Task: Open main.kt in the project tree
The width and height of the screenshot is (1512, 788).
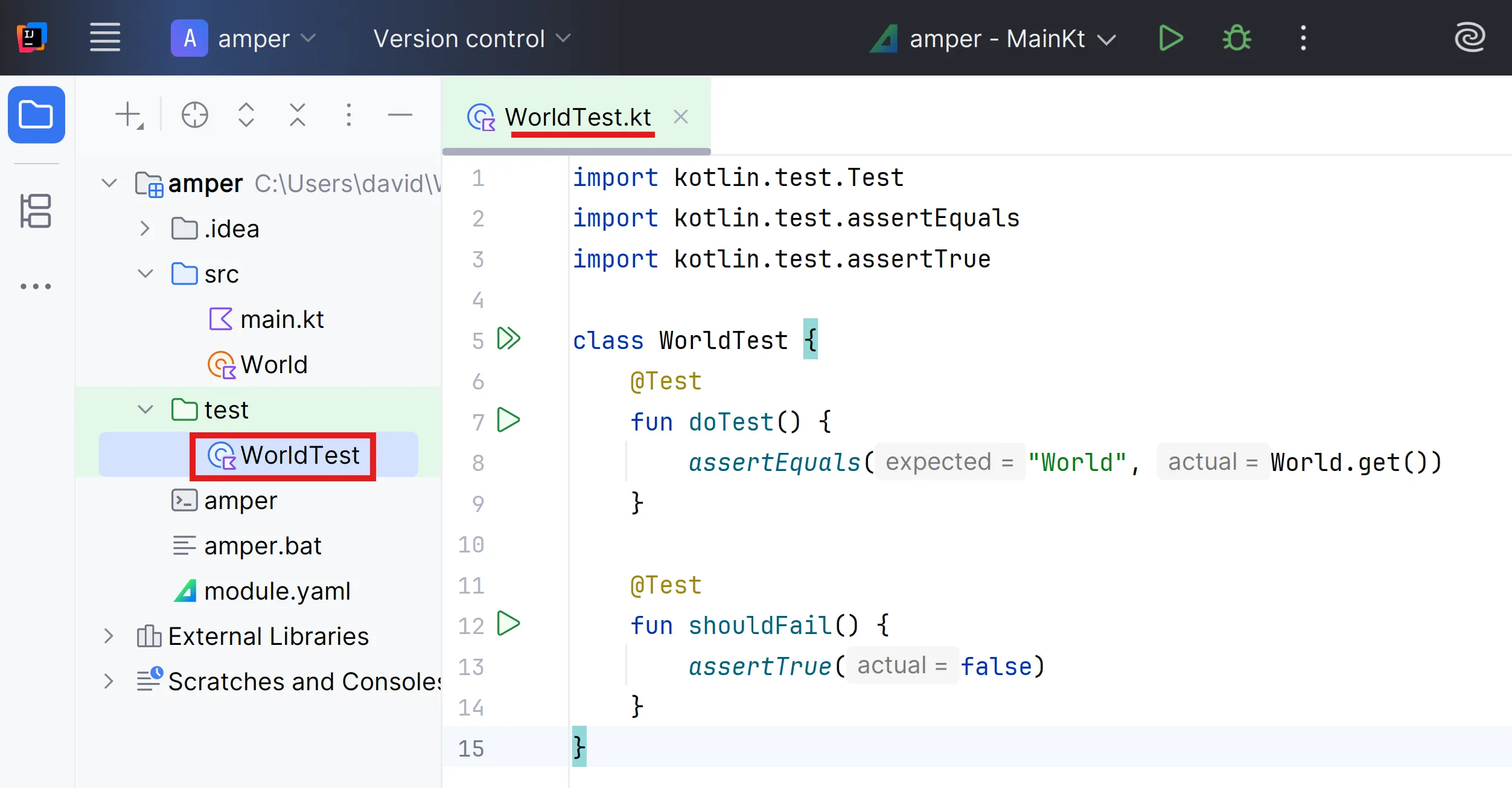Action: click(281, 319)
